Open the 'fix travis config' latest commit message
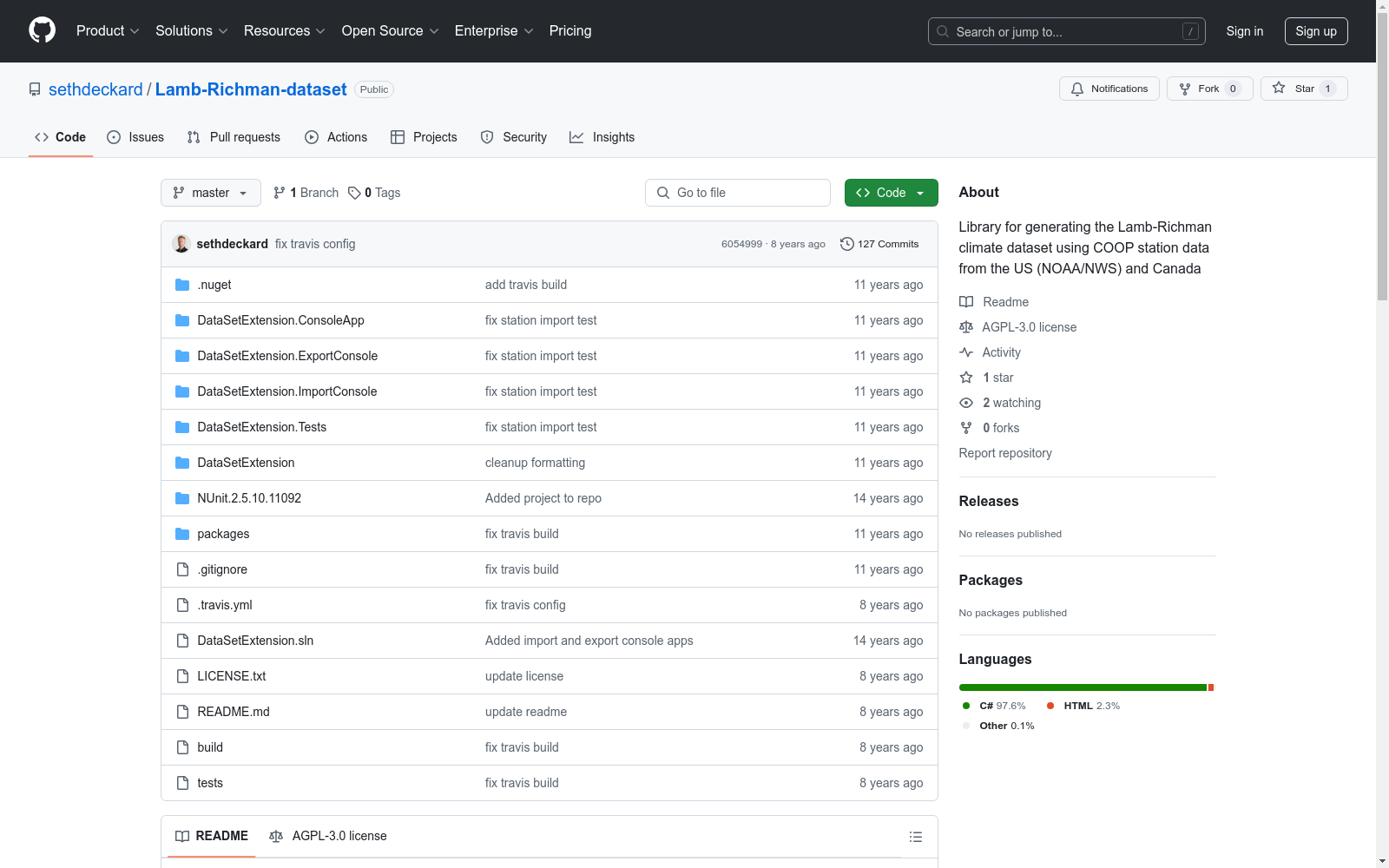 [315, 244]
